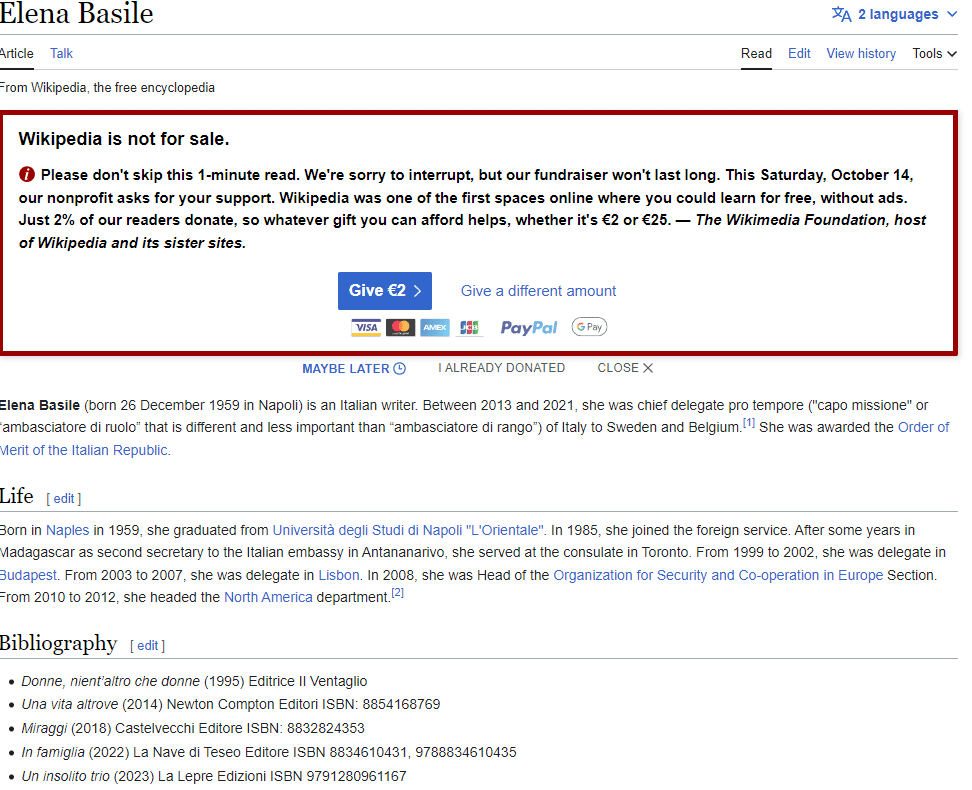Open Università degli Studi di Napoli L'Orientale link
This screenshot has height=790, width=972.
[x=409, y=530]
